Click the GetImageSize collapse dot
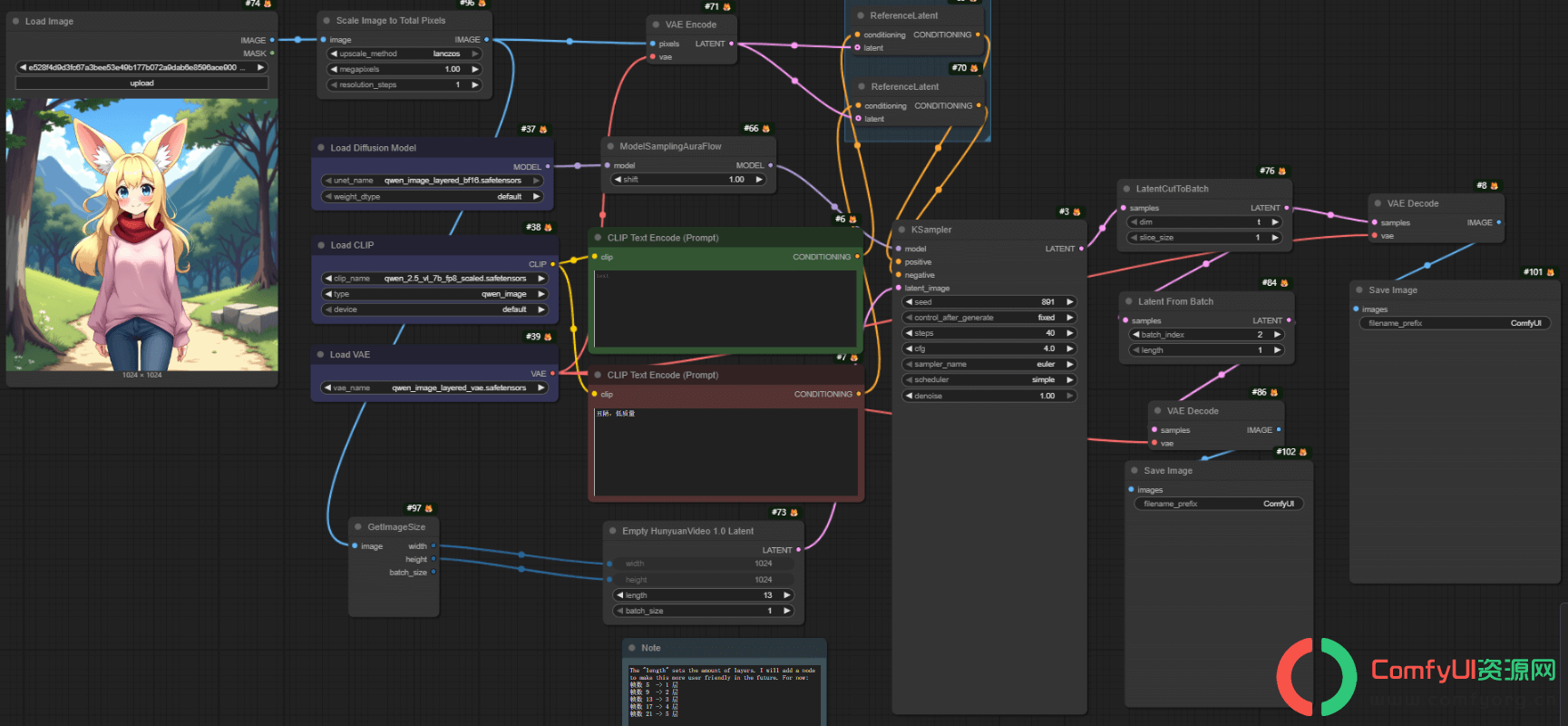Screen dimensions: 1568x726 [358, 526]
